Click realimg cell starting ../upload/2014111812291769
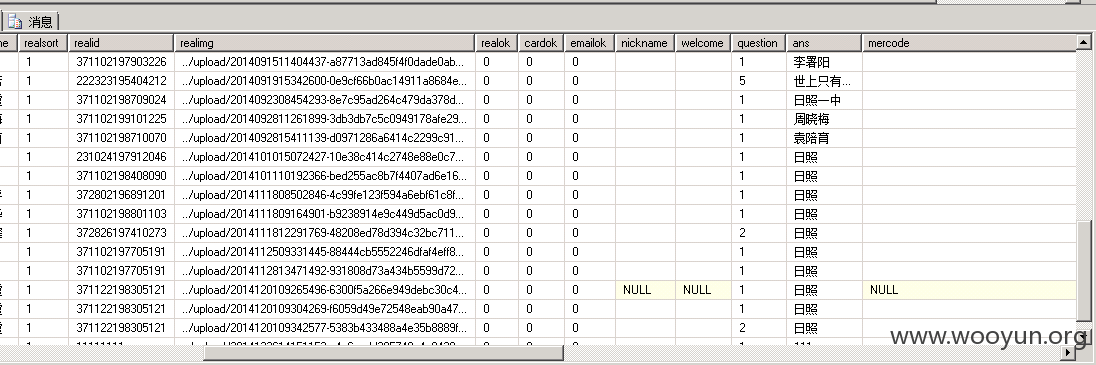Screen dimensions: 1096x365 pos(324,233)
